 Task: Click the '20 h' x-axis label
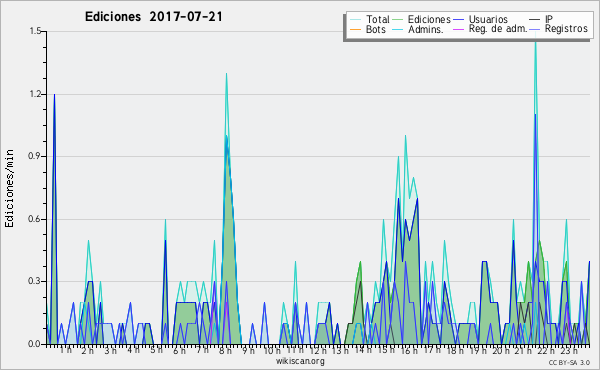click(x=501, y=350)
